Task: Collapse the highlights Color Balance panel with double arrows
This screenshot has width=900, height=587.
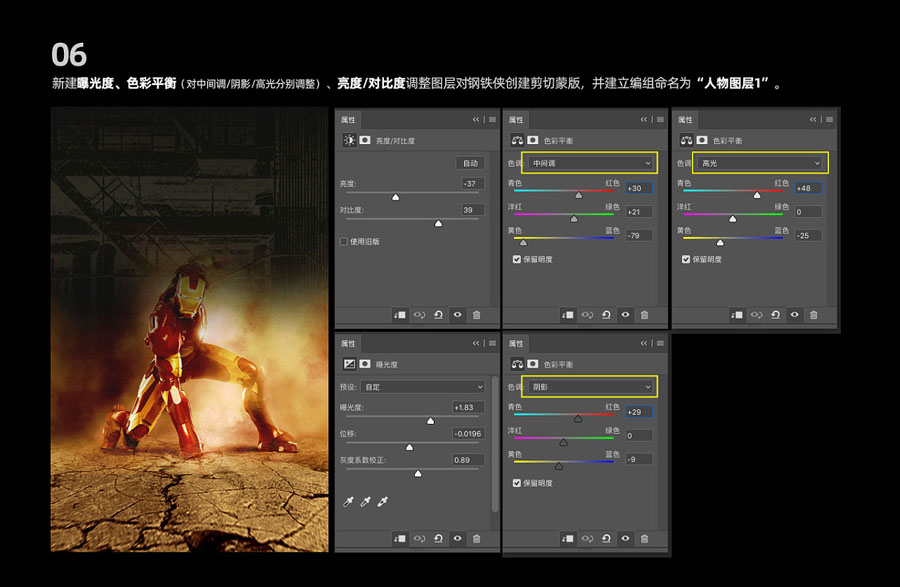Action: tap(815, 119)
